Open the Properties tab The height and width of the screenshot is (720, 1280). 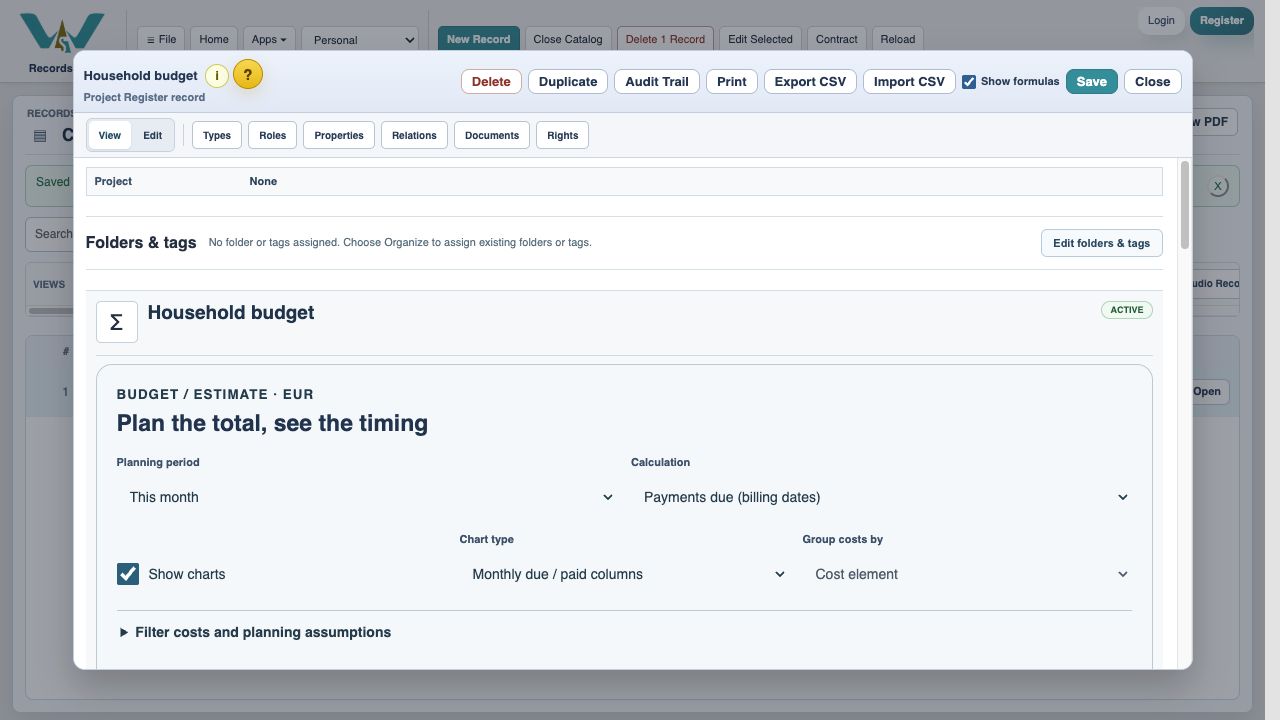click(x=339, y=135)
